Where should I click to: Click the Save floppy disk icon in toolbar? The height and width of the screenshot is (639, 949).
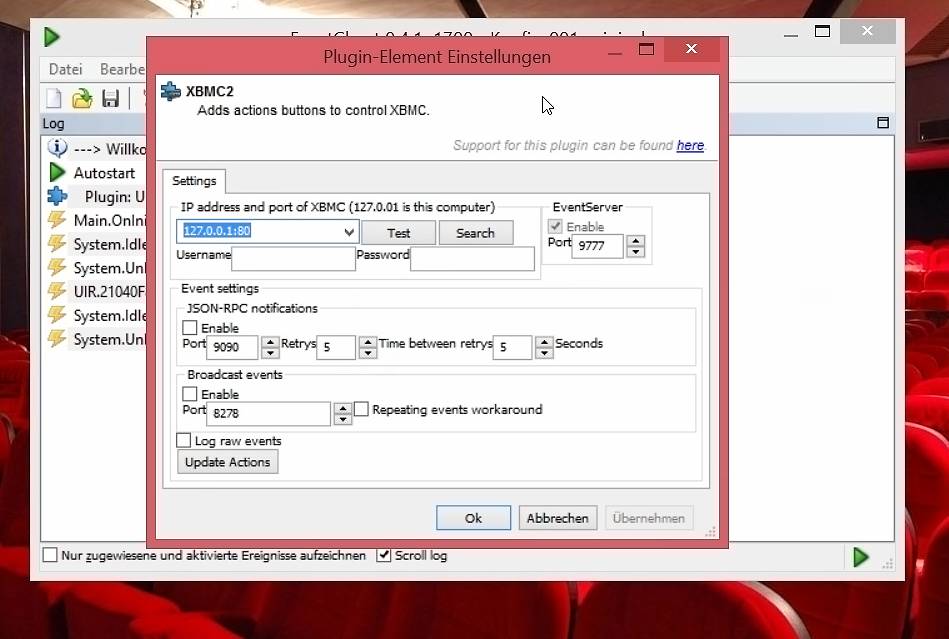tap(110, 98)
